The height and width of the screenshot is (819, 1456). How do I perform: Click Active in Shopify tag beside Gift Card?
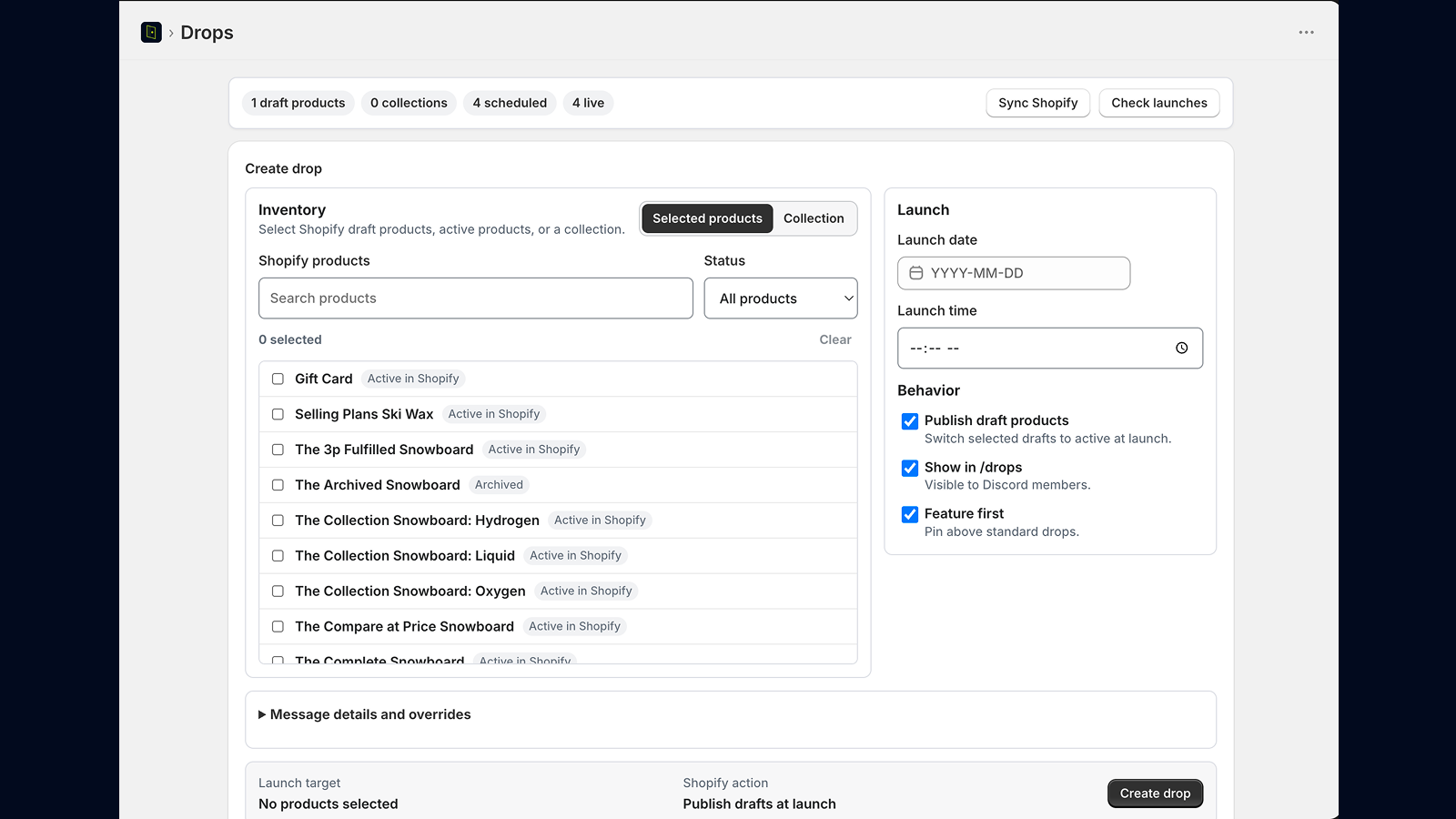413,379
